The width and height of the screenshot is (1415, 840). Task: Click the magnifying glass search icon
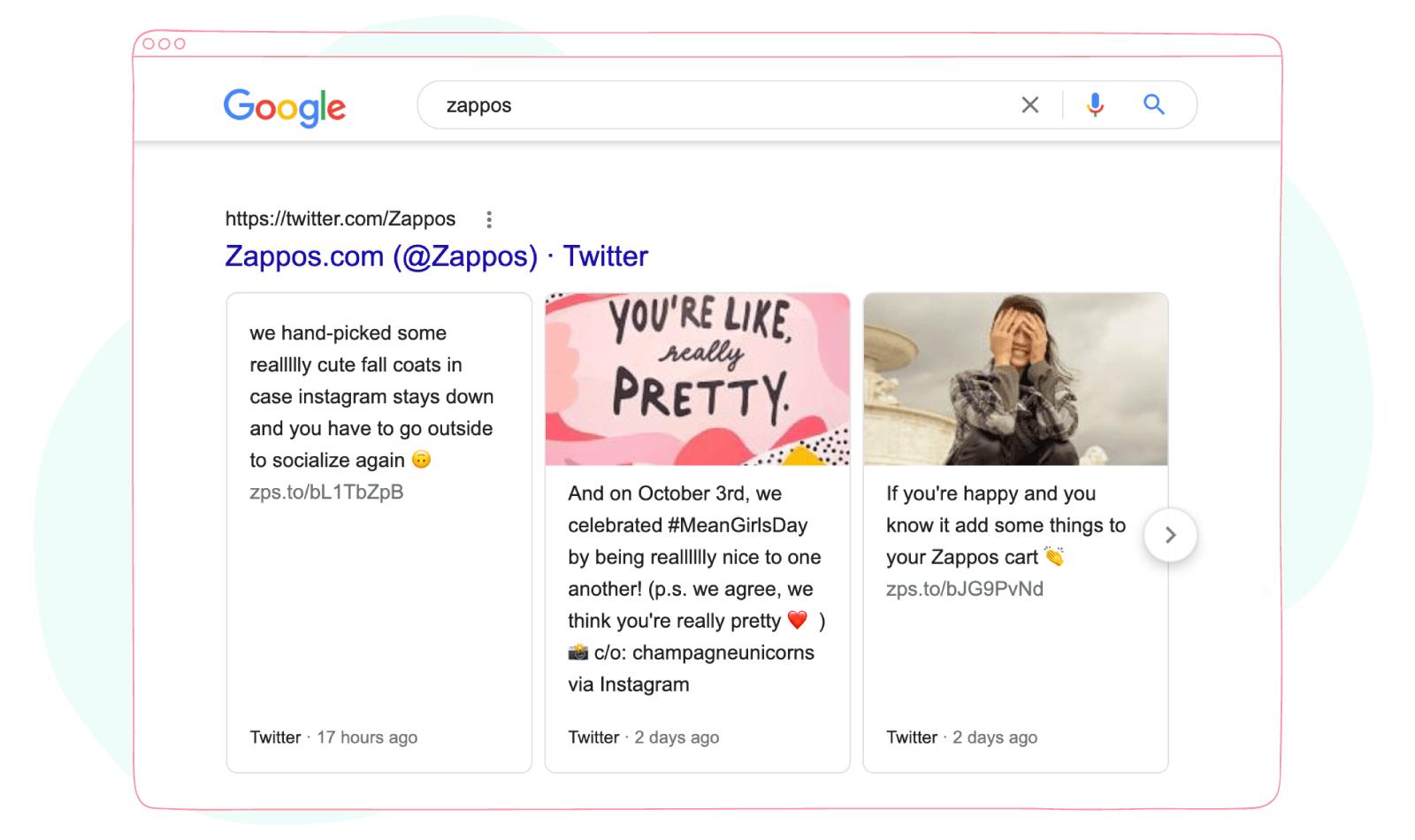(x=1153, y=104)
